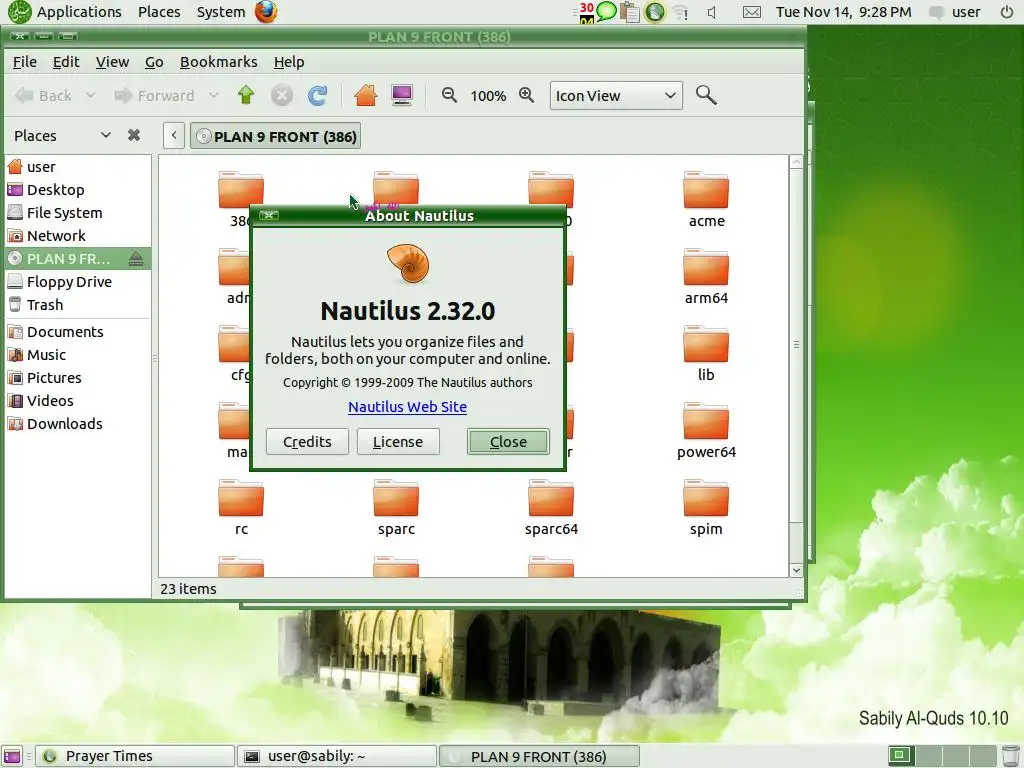Open the mail envelope indicator
The height and width of the screenshot is (768, 1024).
[x=752, y=12]
